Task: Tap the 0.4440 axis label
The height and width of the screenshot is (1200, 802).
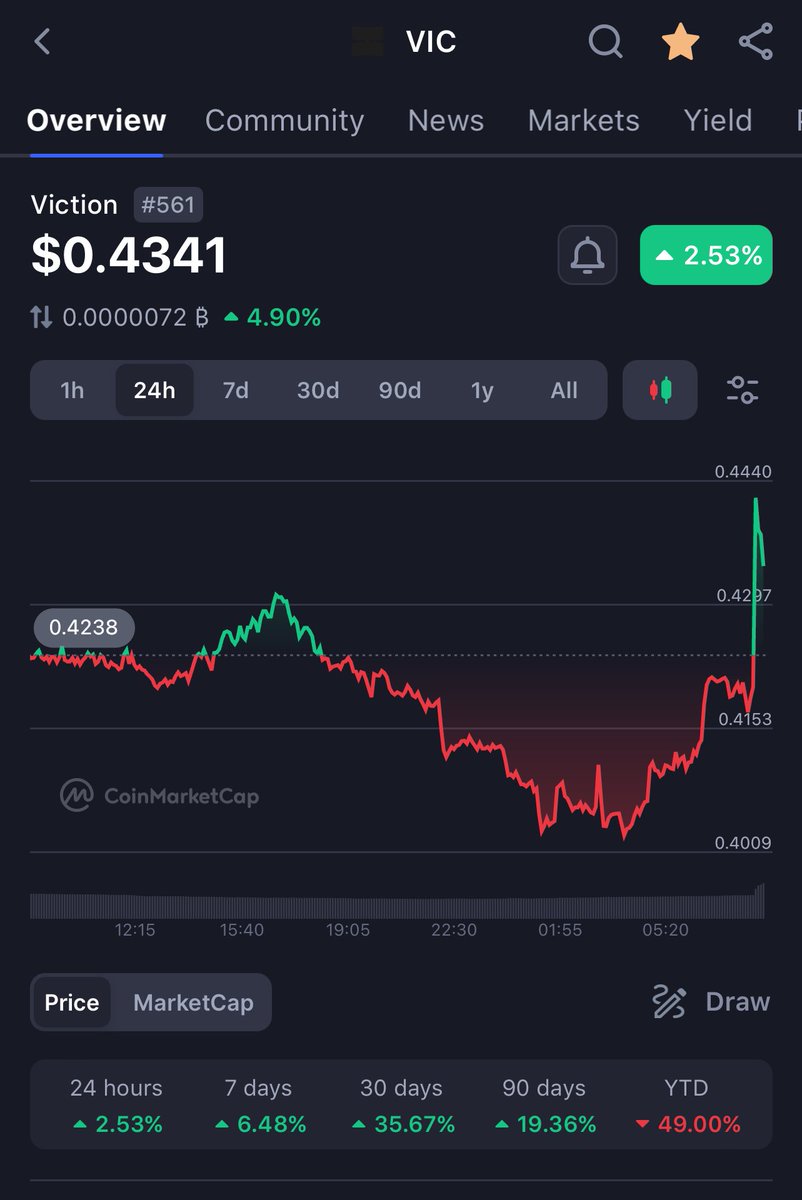Action: pyautogui.click(x=743, y=471)
